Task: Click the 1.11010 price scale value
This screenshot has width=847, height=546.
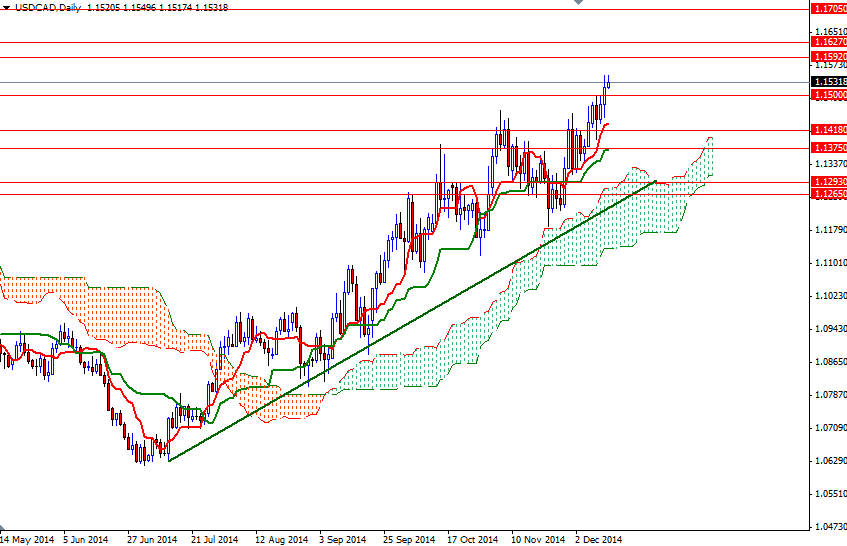Action: pyautogui.click(x=831, y=263)
